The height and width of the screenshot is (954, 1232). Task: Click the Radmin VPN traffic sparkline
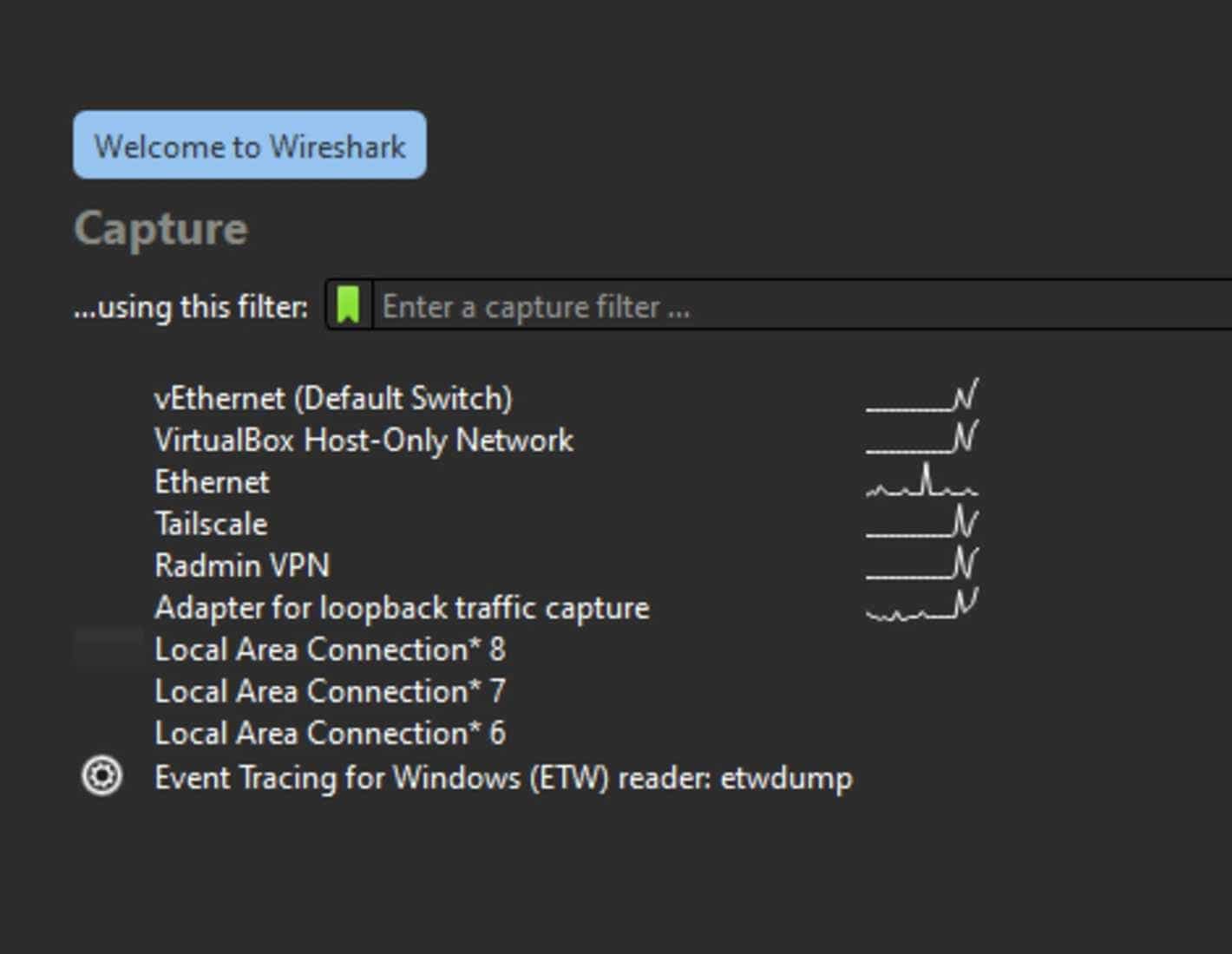click(x=922, y=564)
